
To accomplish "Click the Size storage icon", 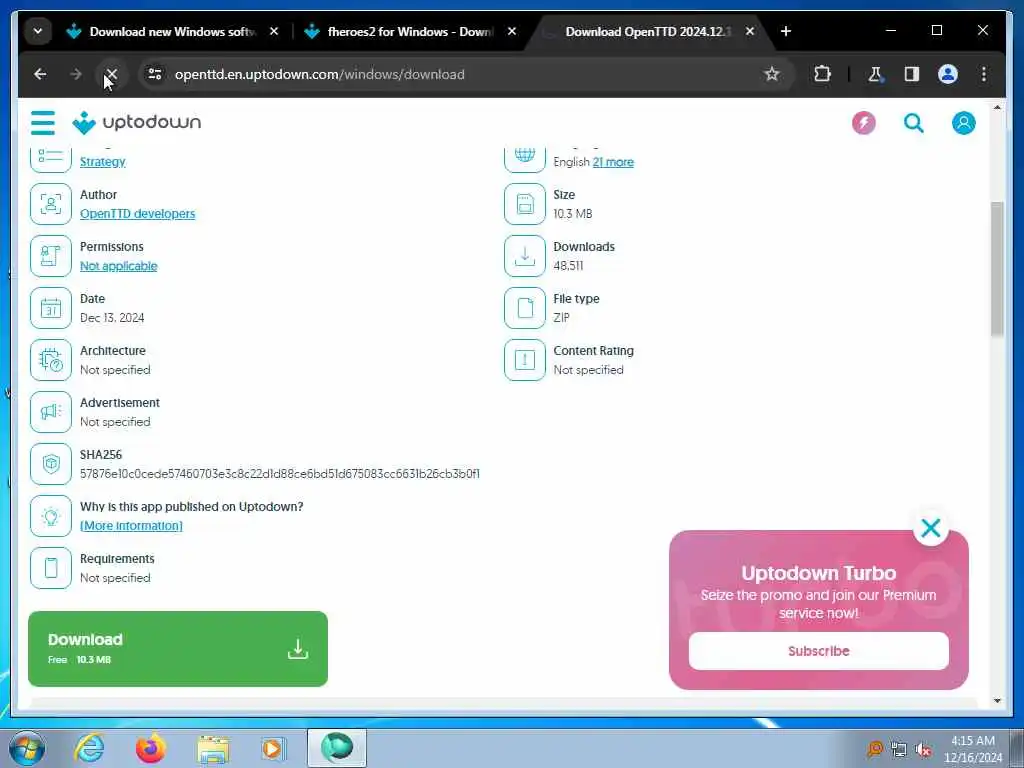I will click(x=524, y=204).
